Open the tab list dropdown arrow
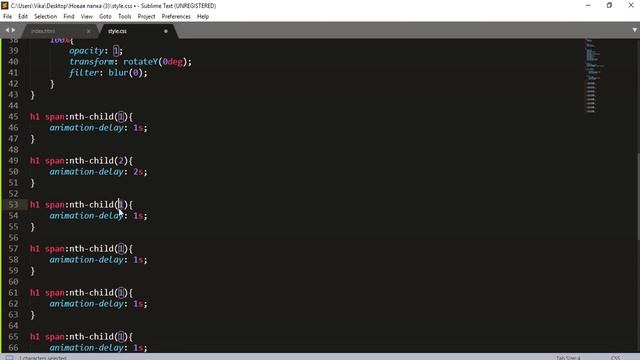 (x=634, y=30)
